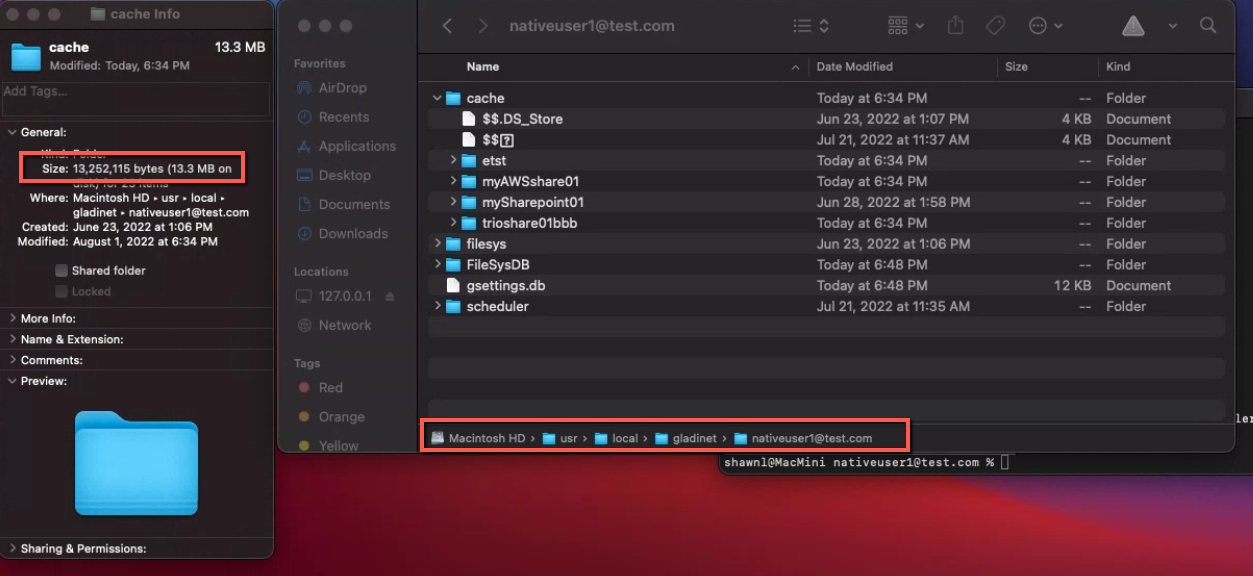Expand the Name & Extension section
Viewport: 1253px width, 576px height.
coord(12,339)
